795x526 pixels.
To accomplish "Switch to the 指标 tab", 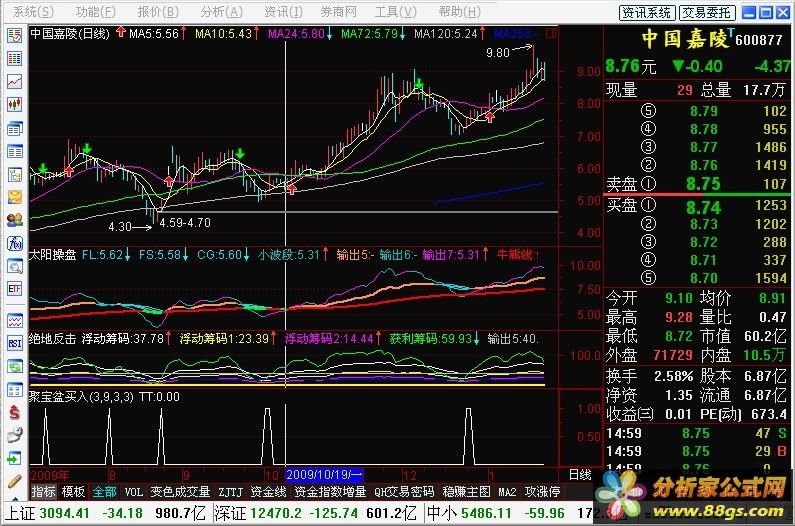I will tap(44, 492).
